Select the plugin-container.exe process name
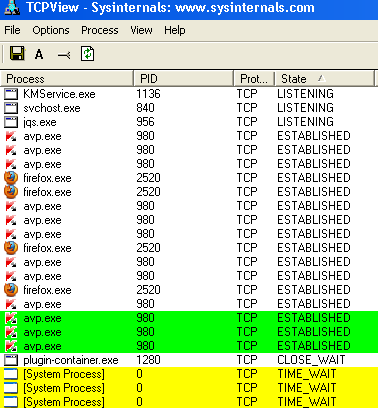This screenshot has width=378, height=408. (x=71, y=360)
